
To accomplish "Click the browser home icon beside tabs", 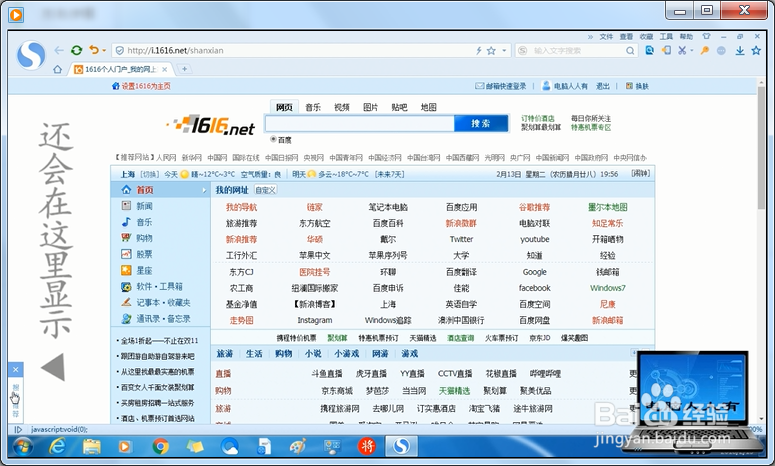I will point(57,69).
